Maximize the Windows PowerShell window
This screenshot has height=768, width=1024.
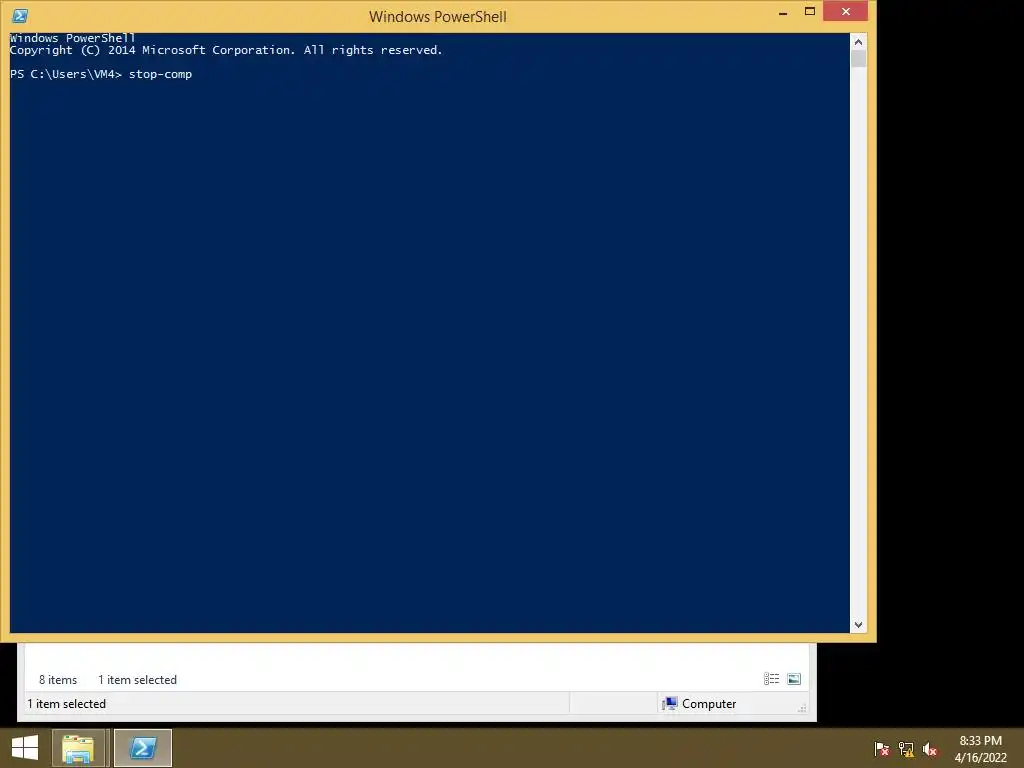click(810, 12)
